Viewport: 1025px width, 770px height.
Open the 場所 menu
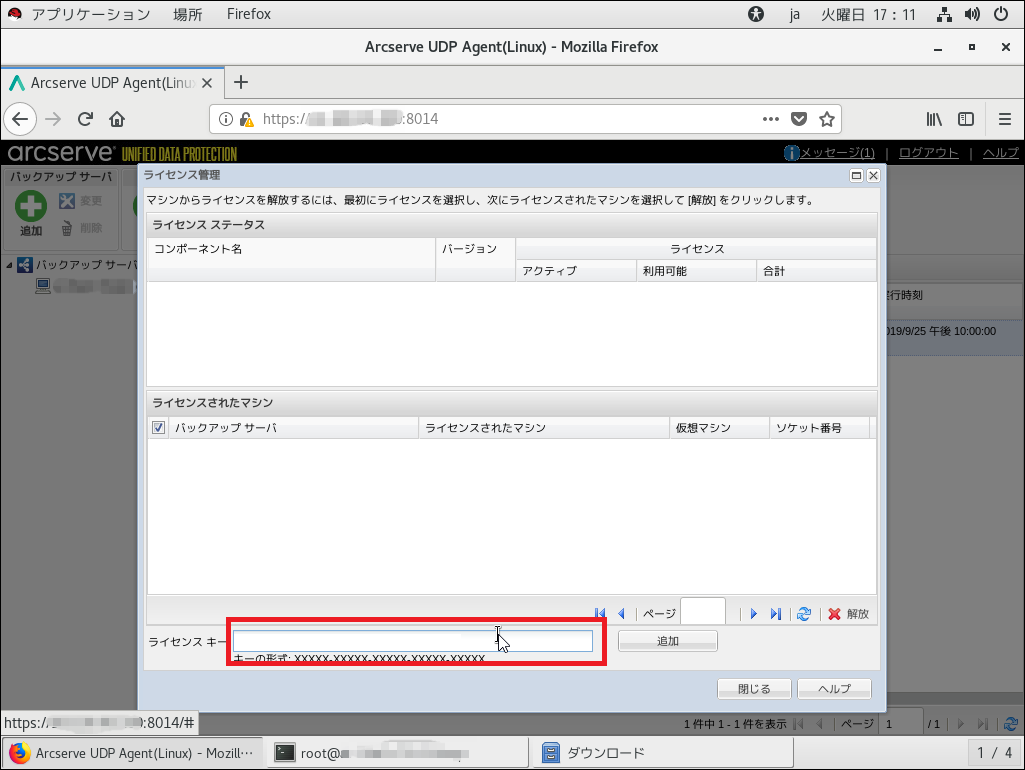pos(188,14)
